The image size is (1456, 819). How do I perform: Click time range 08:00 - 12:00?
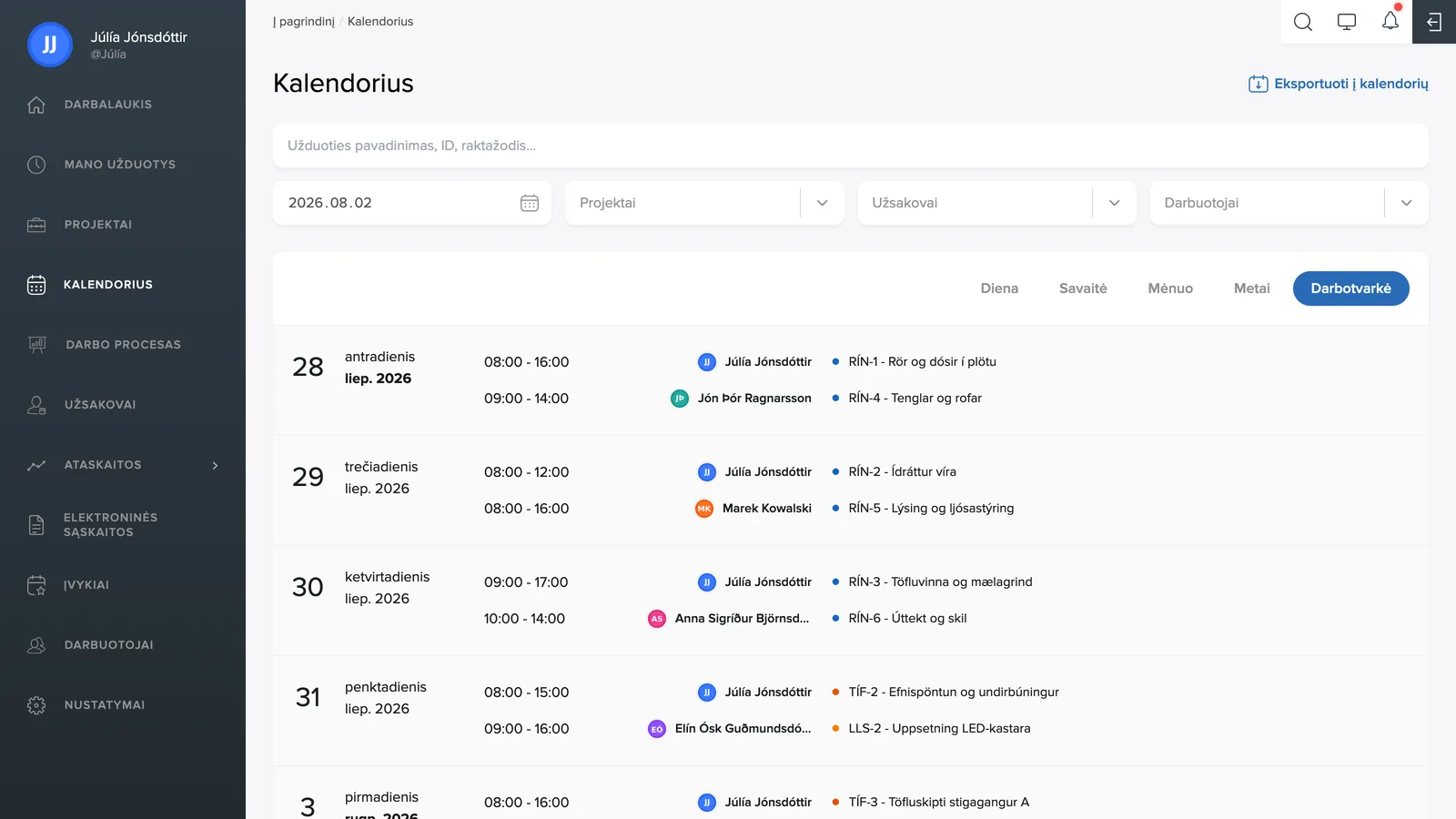click(526, 472)
